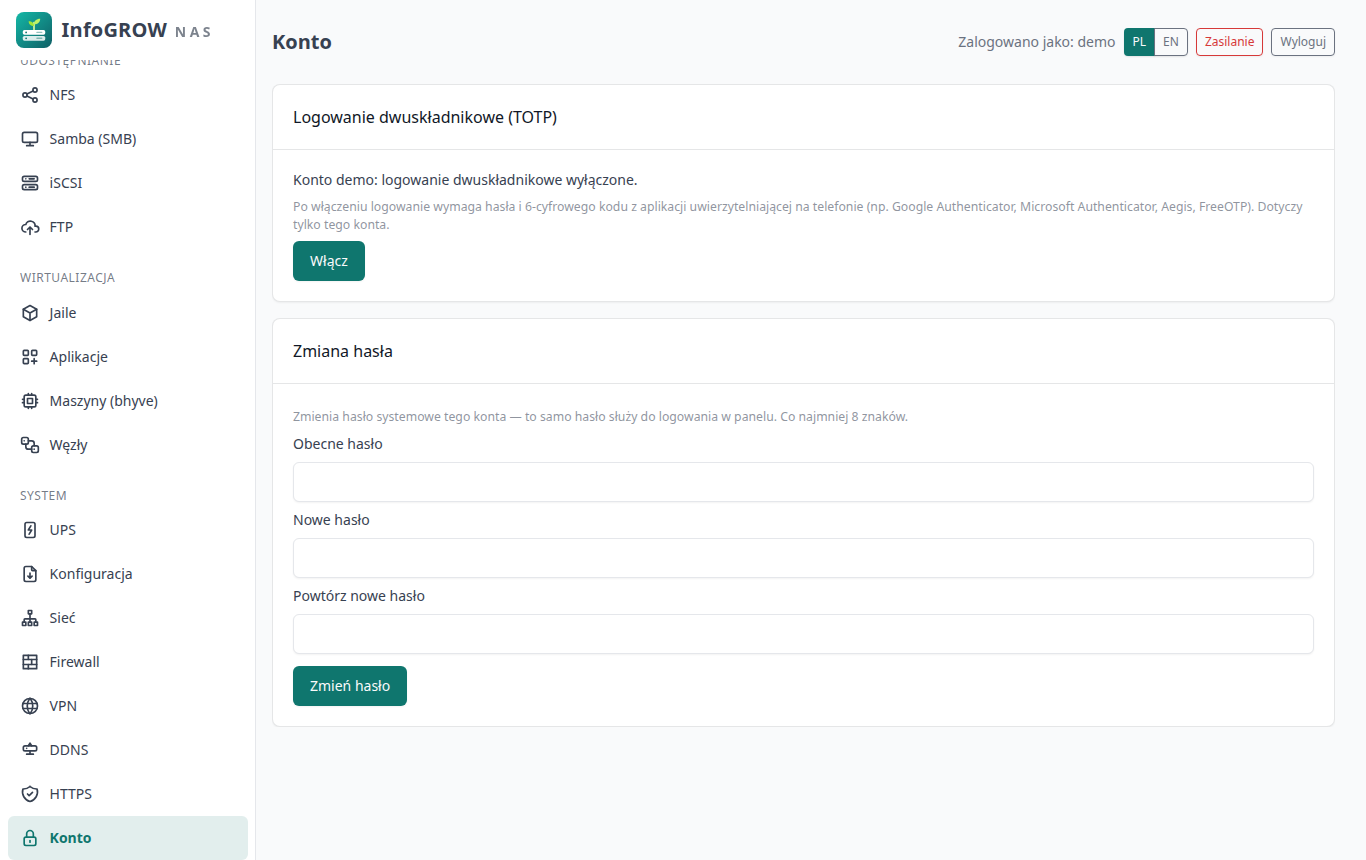Open the Samba (SMB) menu item

(128, 139)
